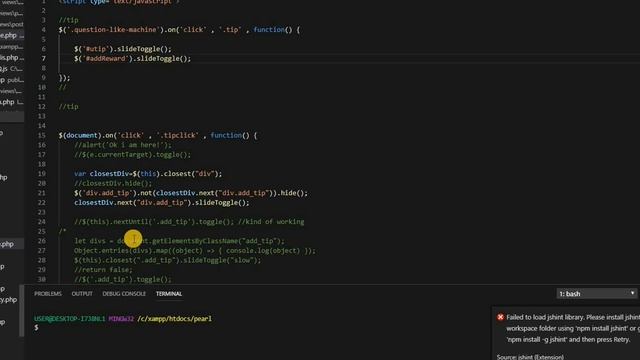Click '.question-like-machine' selector on line 4
Image resolution: width=640 pixels, height=360 pixels.
[113, 30]
